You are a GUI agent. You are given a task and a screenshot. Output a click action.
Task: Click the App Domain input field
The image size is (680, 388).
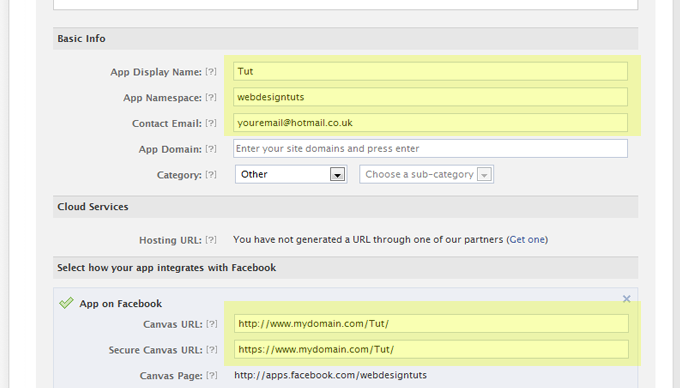[430, 149]
